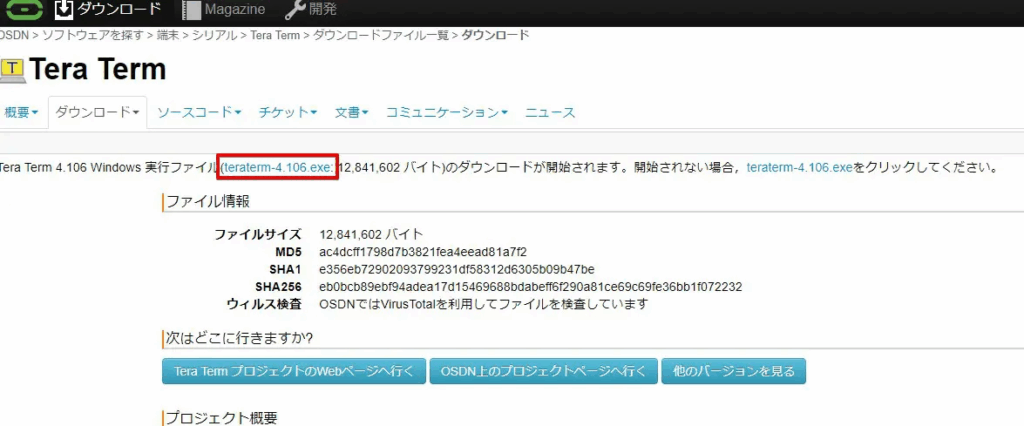1024x426 pixels.
Task: Go to the ニュース tab
Action: 550,113
